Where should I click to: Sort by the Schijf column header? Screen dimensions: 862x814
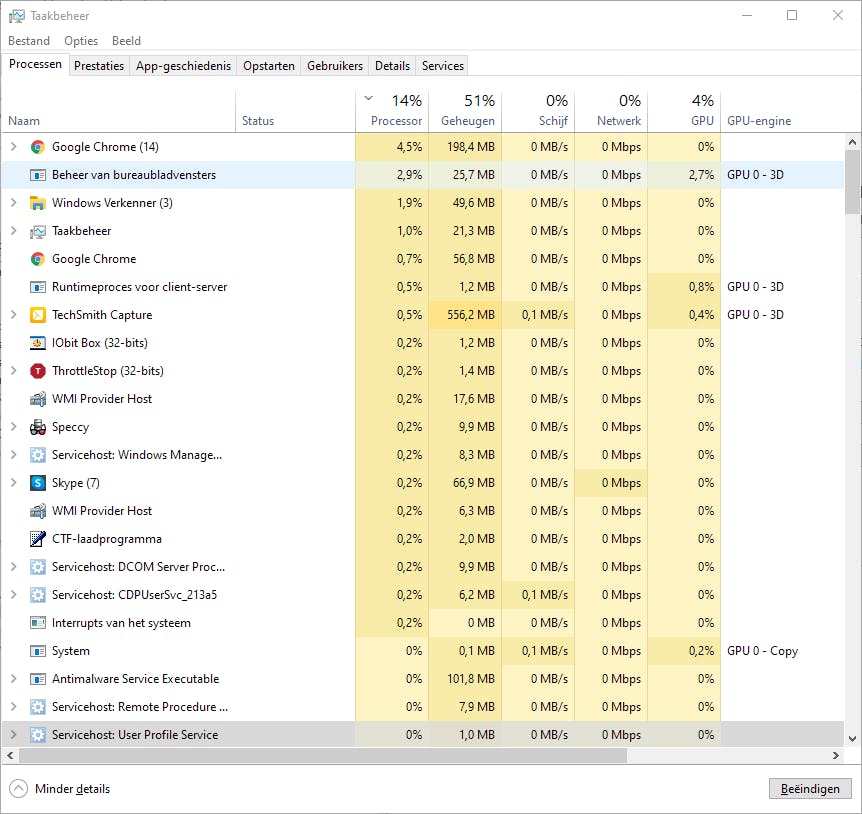pos(538,112)
